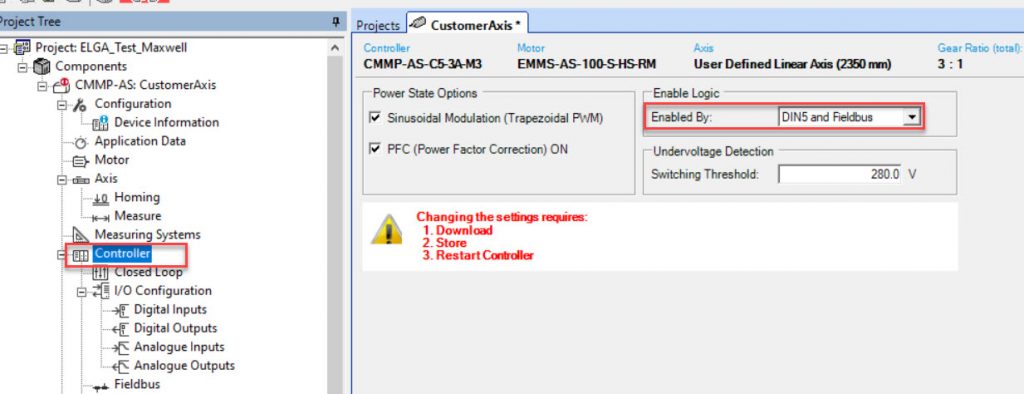The height and width of the screenshot is (394, 1024).
Task: Switch to the Projects tab
Action: point(377,25)
